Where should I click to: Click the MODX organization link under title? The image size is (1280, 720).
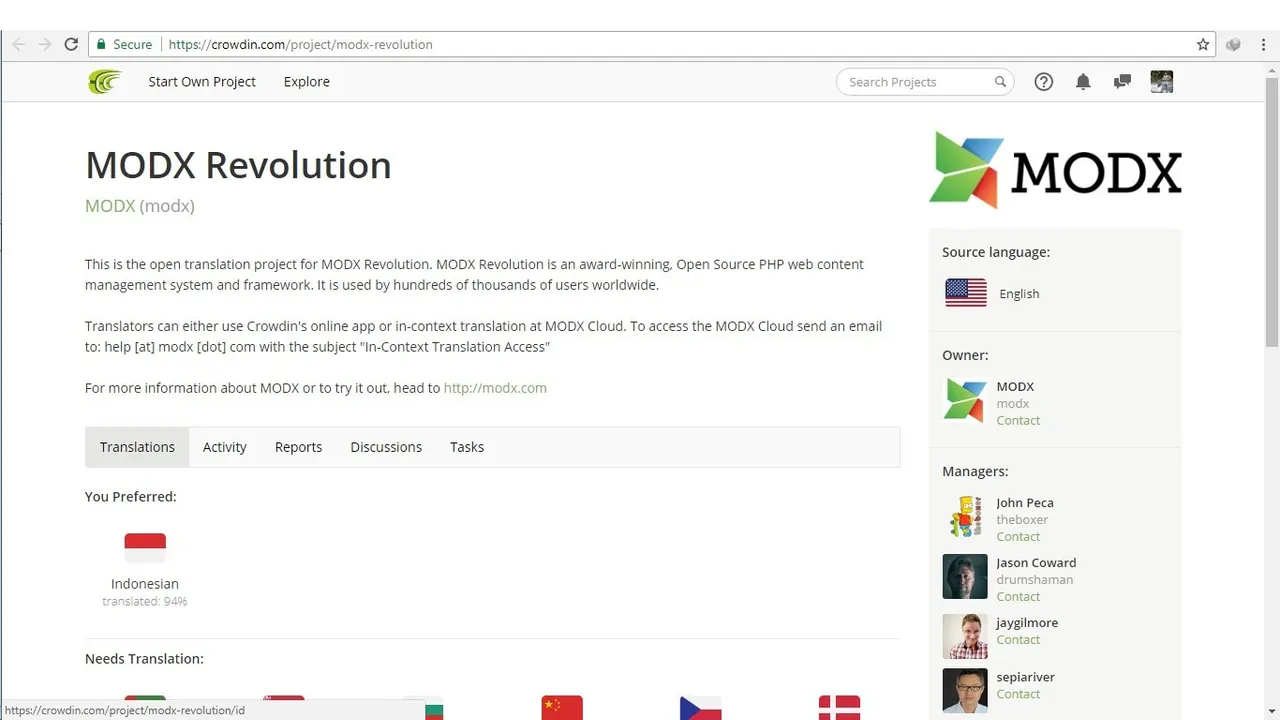(110, 206)
